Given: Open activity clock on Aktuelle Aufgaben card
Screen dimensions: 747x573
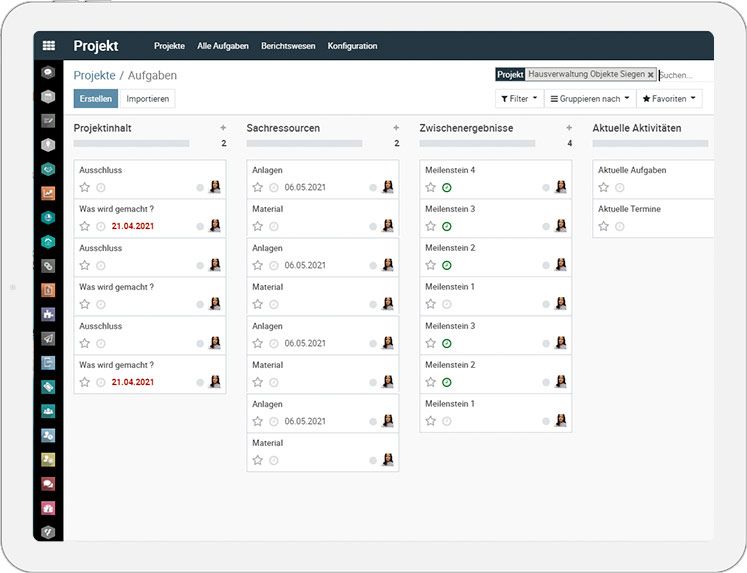Looking at the screenshot, I should click(619, 188).
